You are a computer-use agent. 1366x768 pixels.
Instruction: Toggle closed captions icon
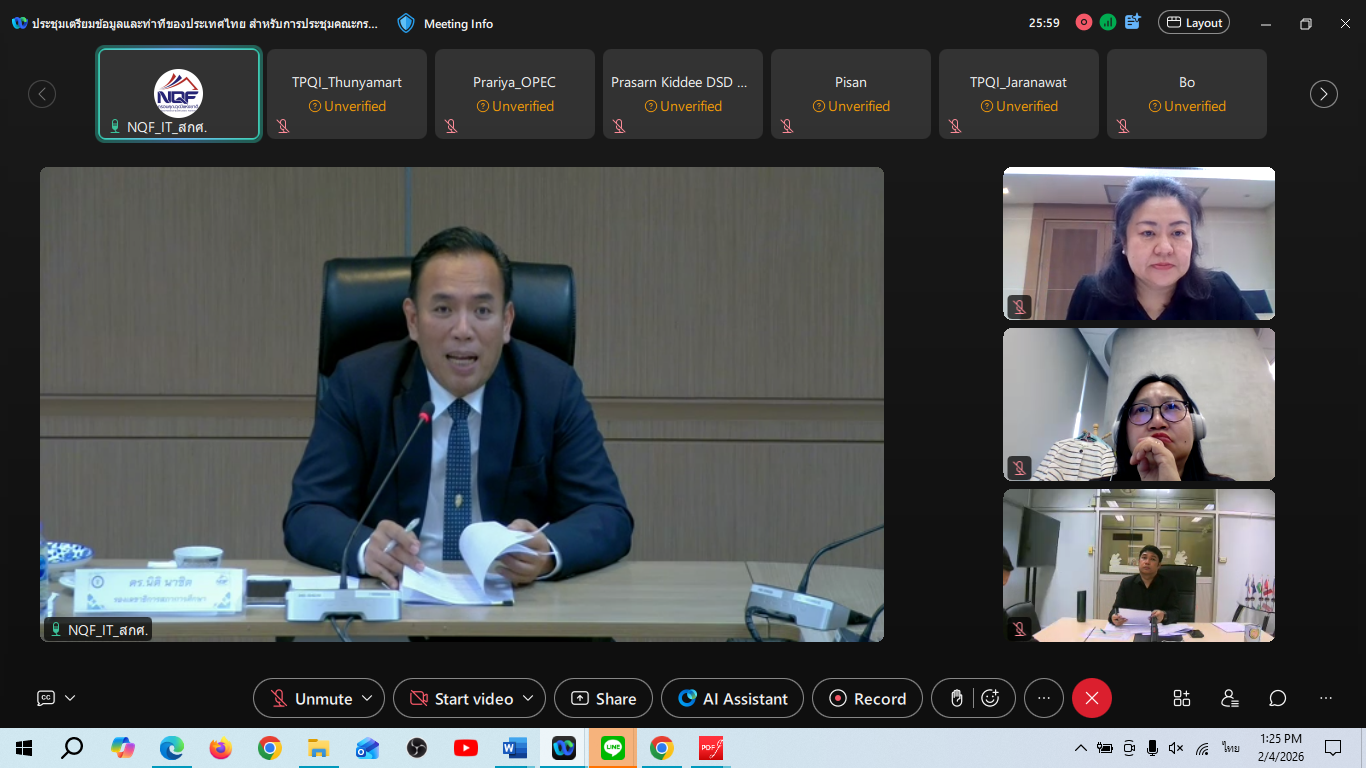[46, 698]
